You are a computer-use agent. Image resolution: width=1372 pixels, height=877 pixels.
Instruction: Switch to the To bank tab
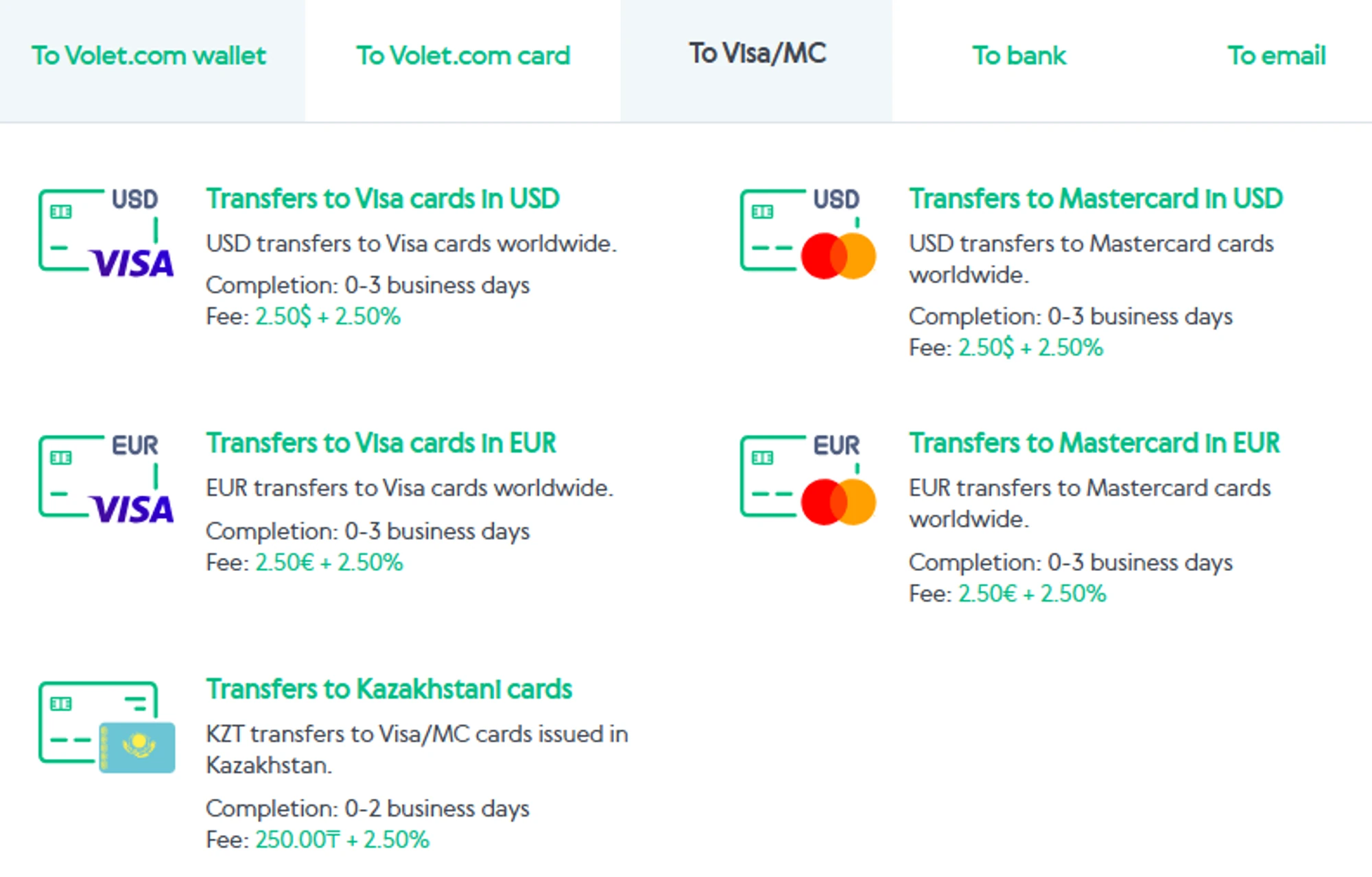coord(1019,56)
